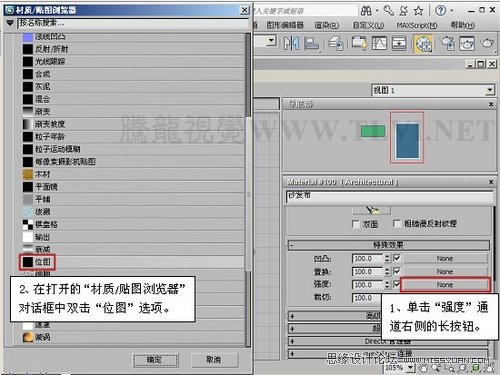500x375 pixels.
Task: Click the green Zoom Extents Selected icon
Action: [476, 368]
